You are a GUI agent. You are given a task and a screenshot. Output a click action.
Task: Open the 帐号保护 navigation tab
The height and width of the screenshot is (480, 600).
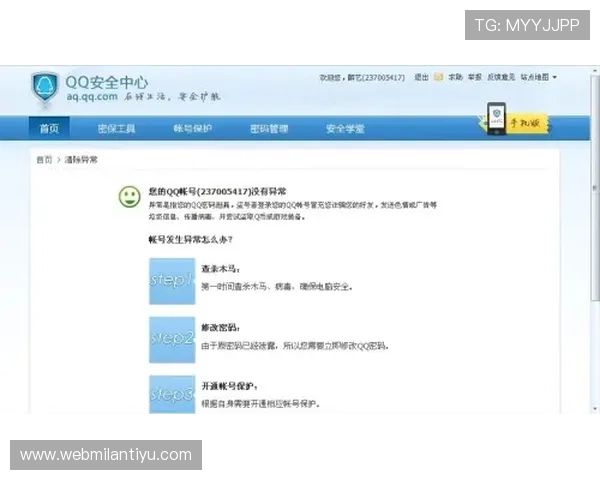point(192,129)
